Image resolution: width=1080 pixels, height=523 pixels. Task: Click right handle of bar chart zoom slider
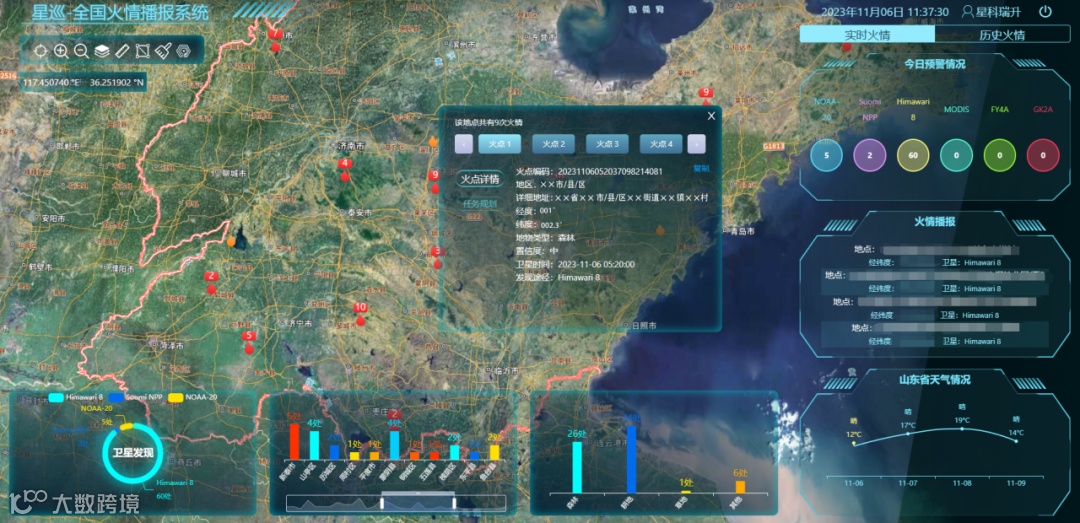click(x=454, y=503)
